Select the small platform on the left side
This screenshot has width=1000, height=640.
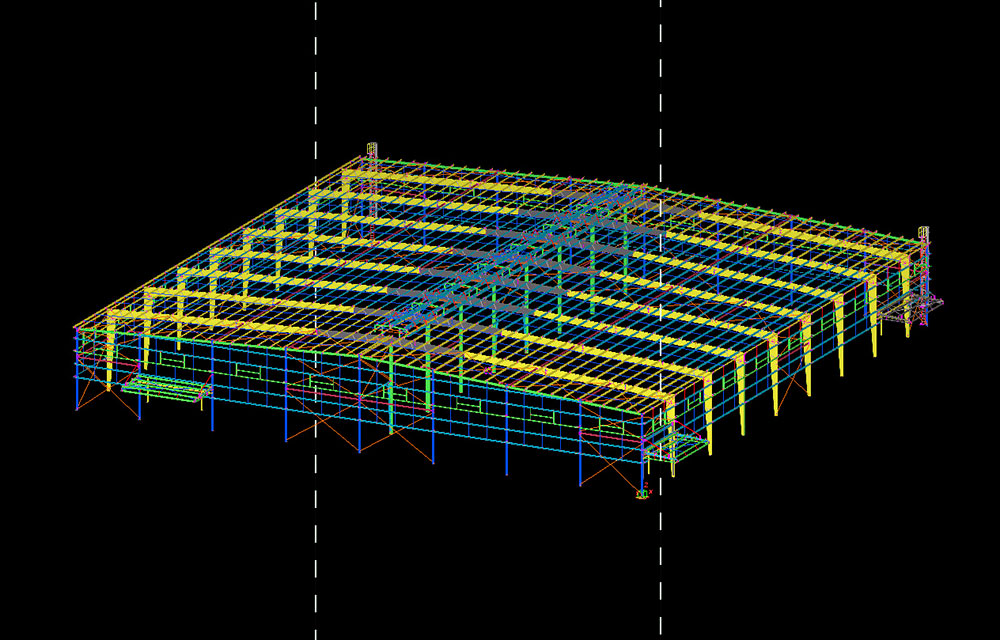pyautogui.click(x=165, y=390)
